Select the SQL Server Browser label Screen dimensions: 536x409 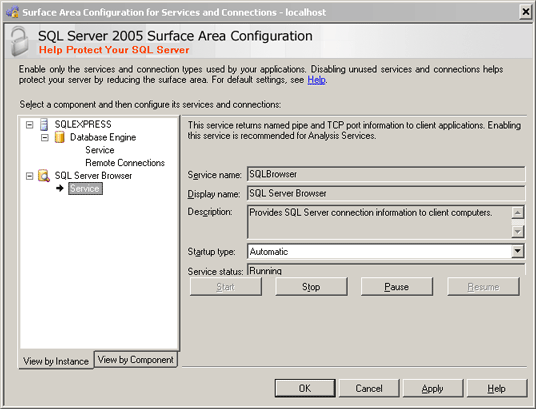[x=93, y=175]
